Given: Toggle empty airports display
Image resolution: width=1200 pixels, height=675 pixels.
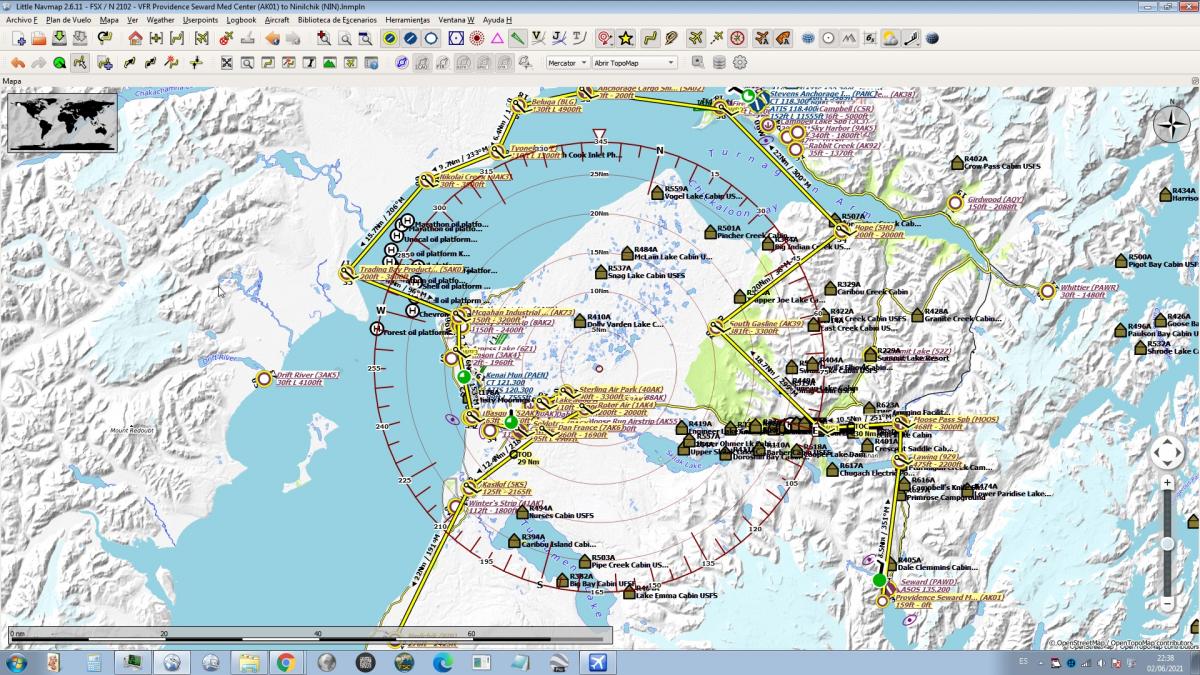Looking at the screenshot, I should 431,38.
